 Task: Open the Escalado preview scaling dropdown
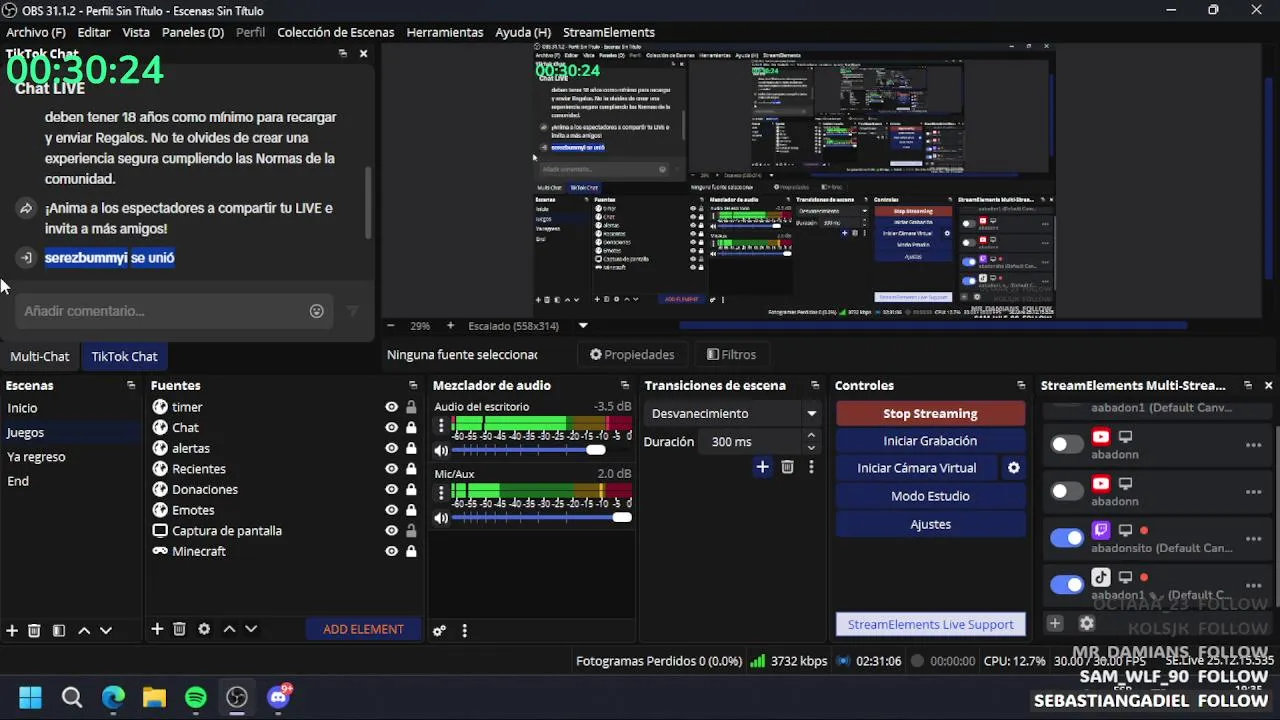[x=583, y=326]
